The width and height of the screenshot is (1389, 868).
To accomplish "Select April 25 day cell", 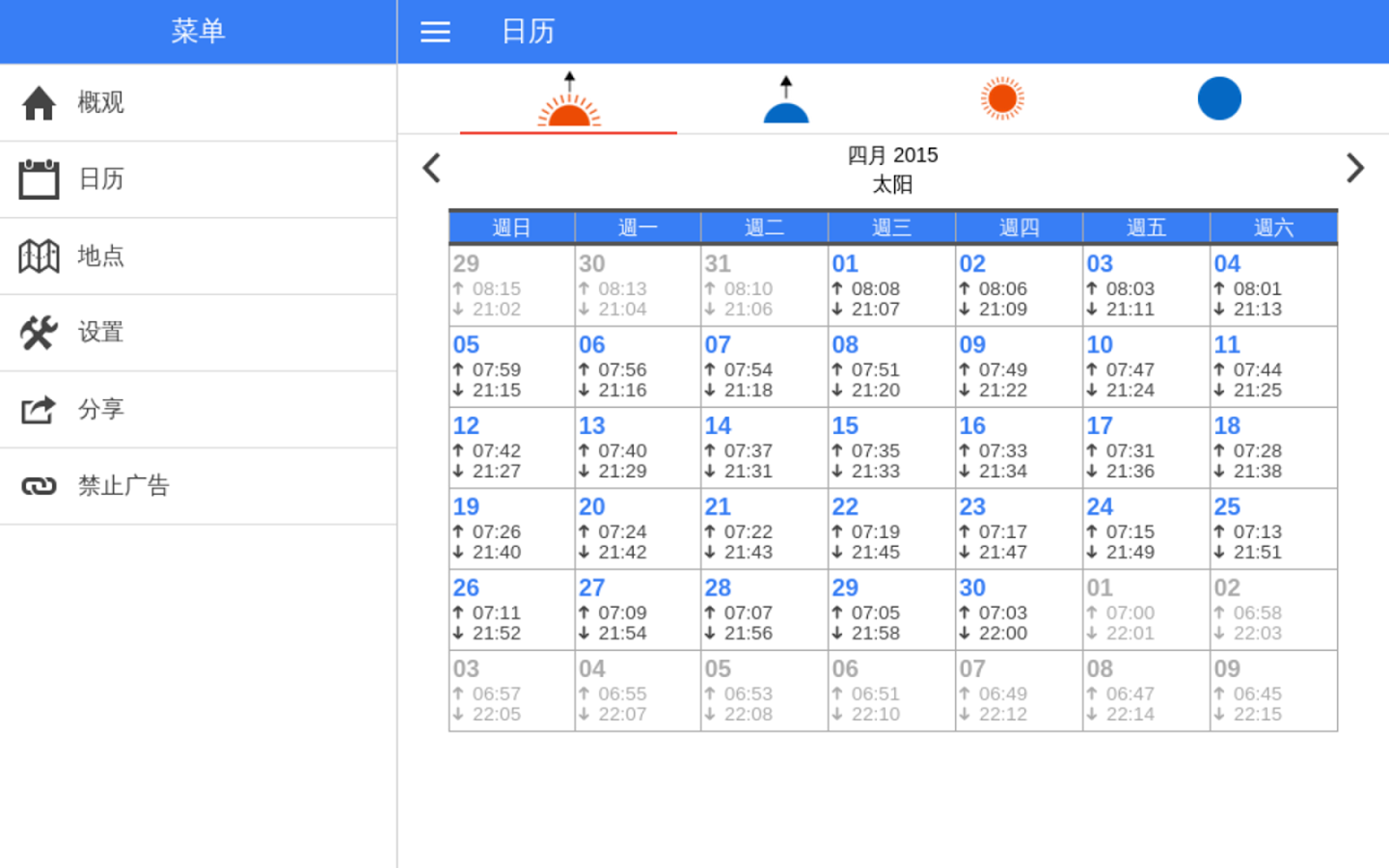I will (1273, 529).
